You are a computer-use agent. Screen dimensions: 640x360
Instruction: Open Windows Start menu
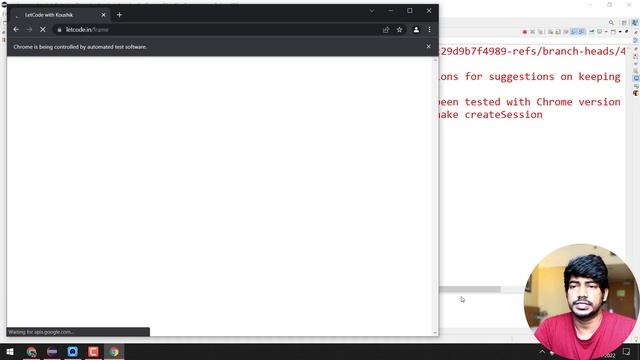pos(10,351)
